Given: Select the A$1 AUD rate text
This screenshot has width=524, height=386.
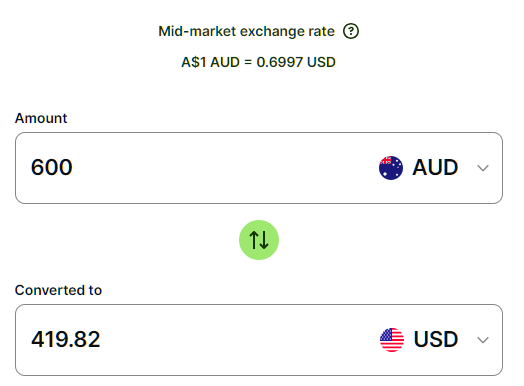Looking at the screenshot, I should (211, 62).
